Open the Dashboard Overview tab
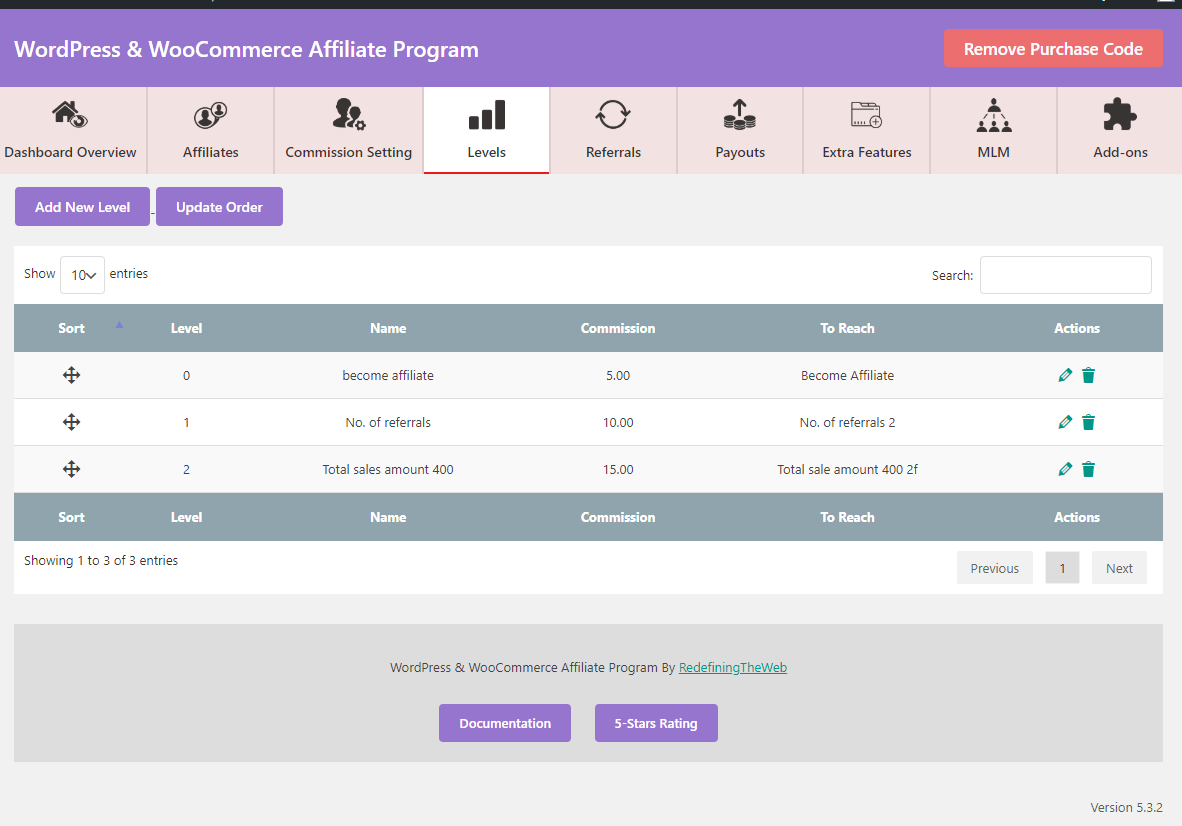The width and height of the screenshot is (1182, 826). click(71, 130)
